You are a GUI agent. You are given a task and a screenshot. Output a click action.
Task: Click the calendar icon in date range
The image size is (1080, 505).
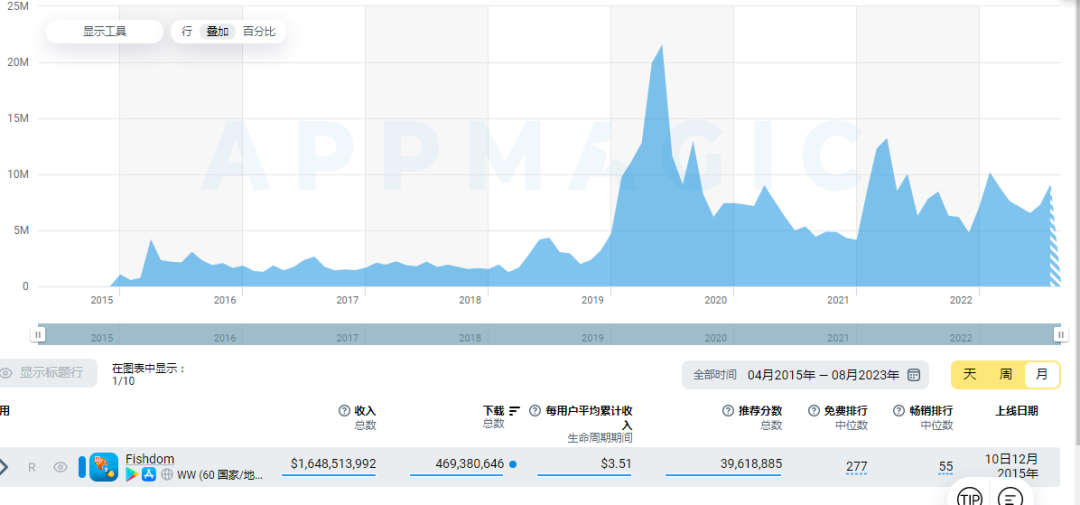coord(913,375)
